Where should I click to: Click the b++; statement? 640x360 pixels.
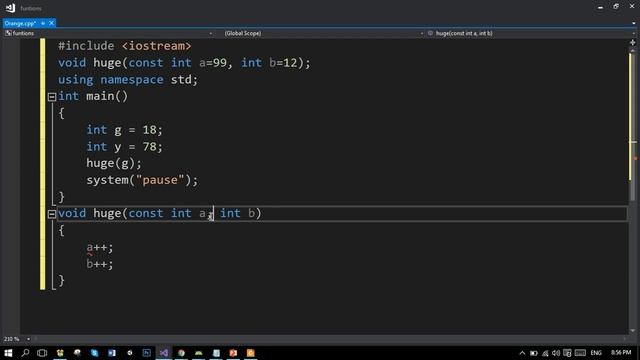(100, 264)
